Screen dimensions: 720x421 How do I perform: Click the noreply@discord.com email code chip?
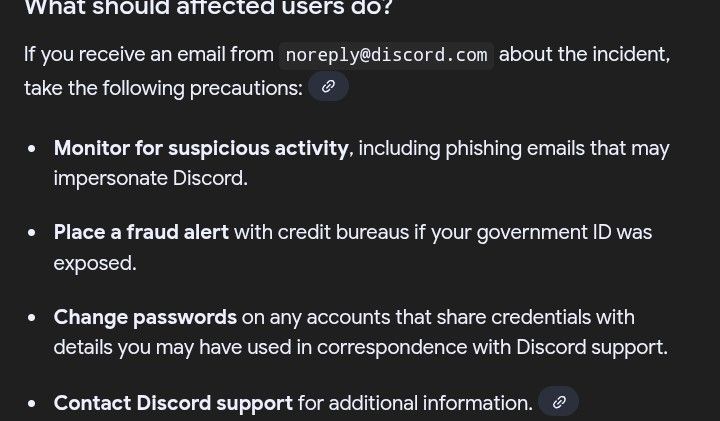pos(386,55)
